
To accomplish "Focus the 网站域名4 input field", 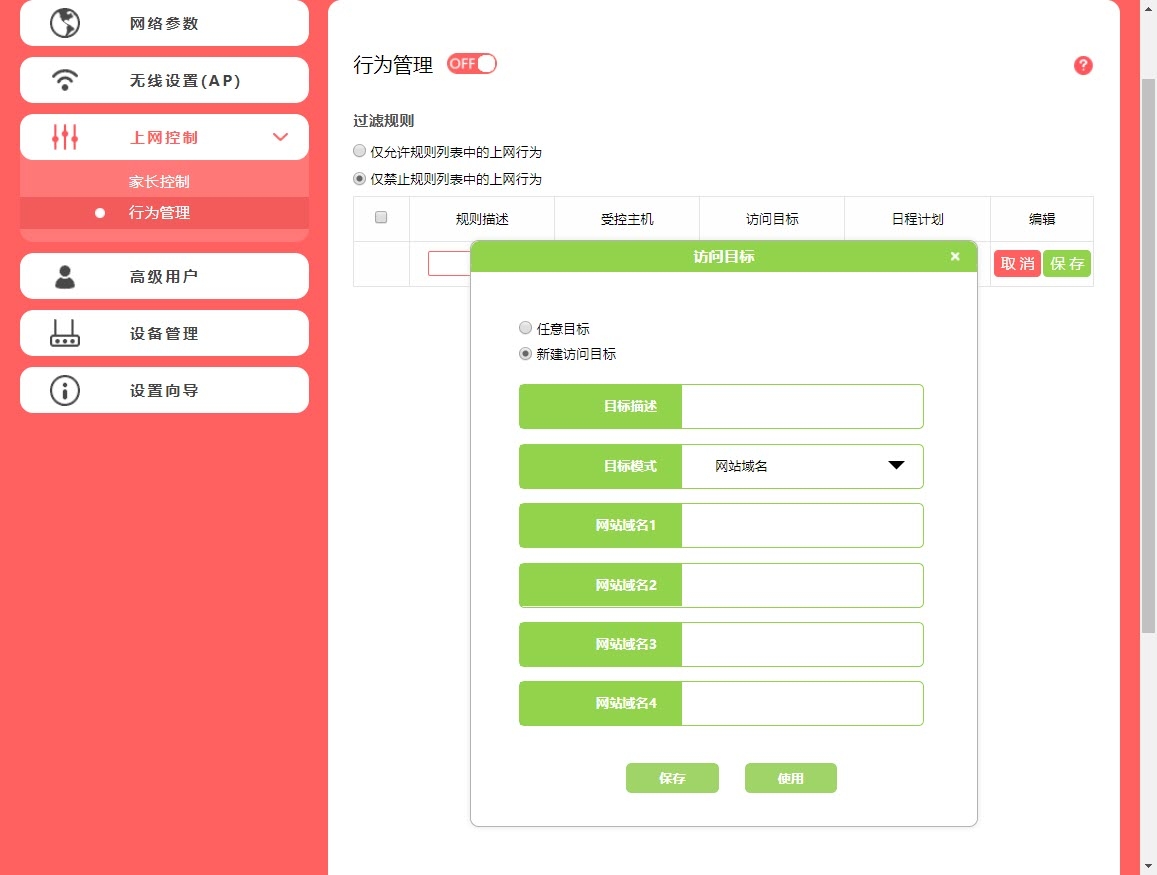I will pos(802,703).
